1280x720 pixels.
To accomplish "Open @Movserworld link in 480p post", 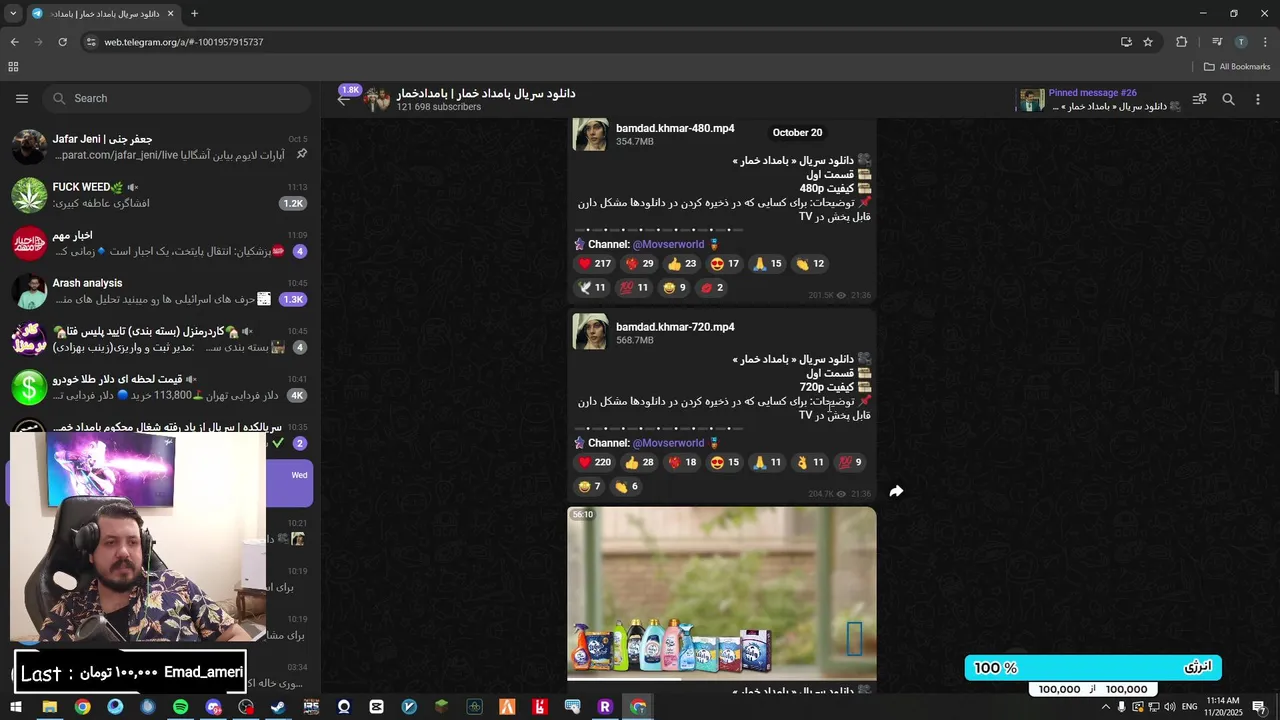I will click(669, 244).
